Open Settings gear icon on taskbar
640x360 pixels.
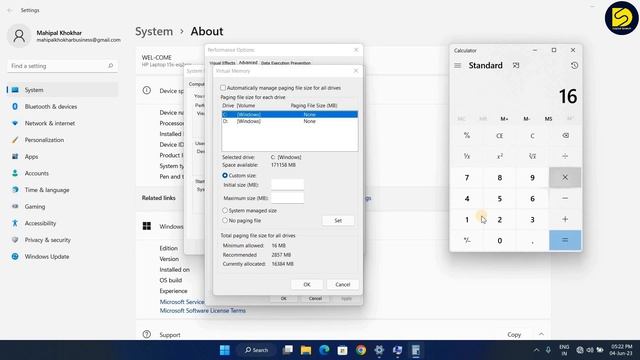coord(379,350)
